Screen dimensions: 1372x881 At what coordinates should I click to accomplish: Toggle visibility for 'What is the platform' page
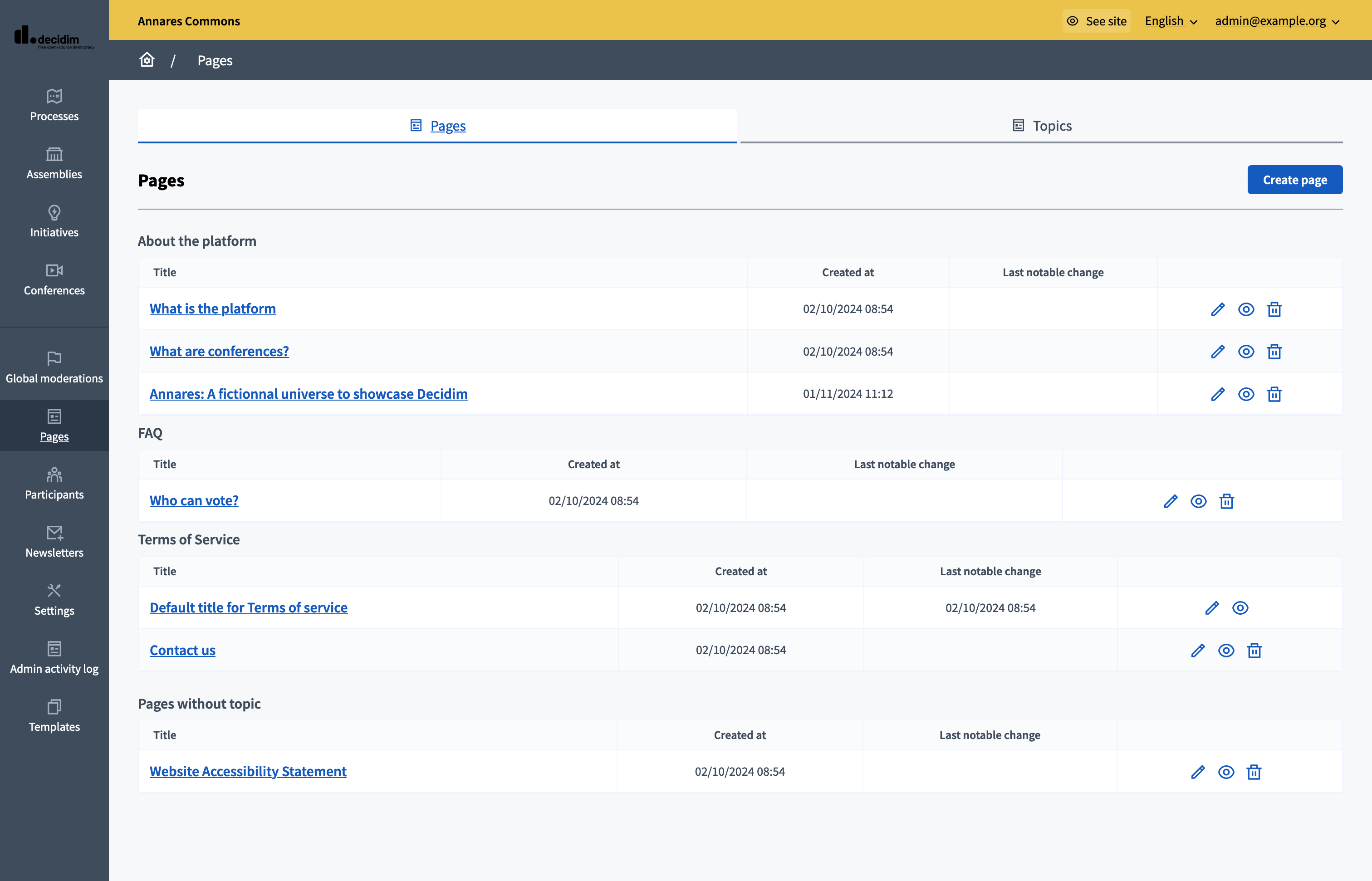tap(1246, 309)
